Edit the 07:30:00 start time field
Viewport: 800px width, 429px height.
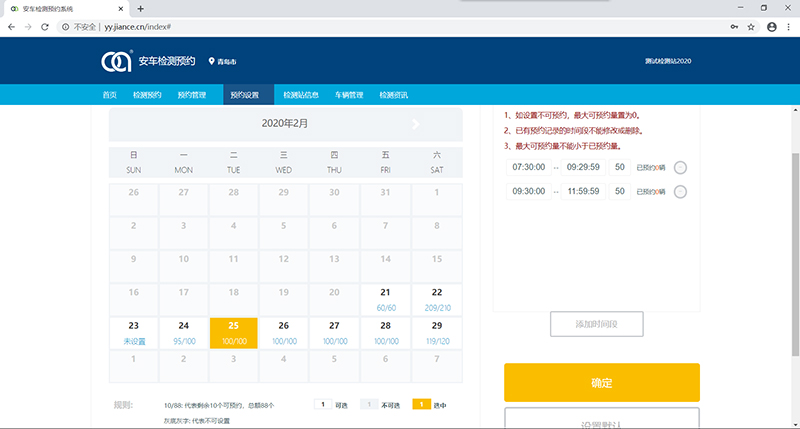click(x=529, y=167)
